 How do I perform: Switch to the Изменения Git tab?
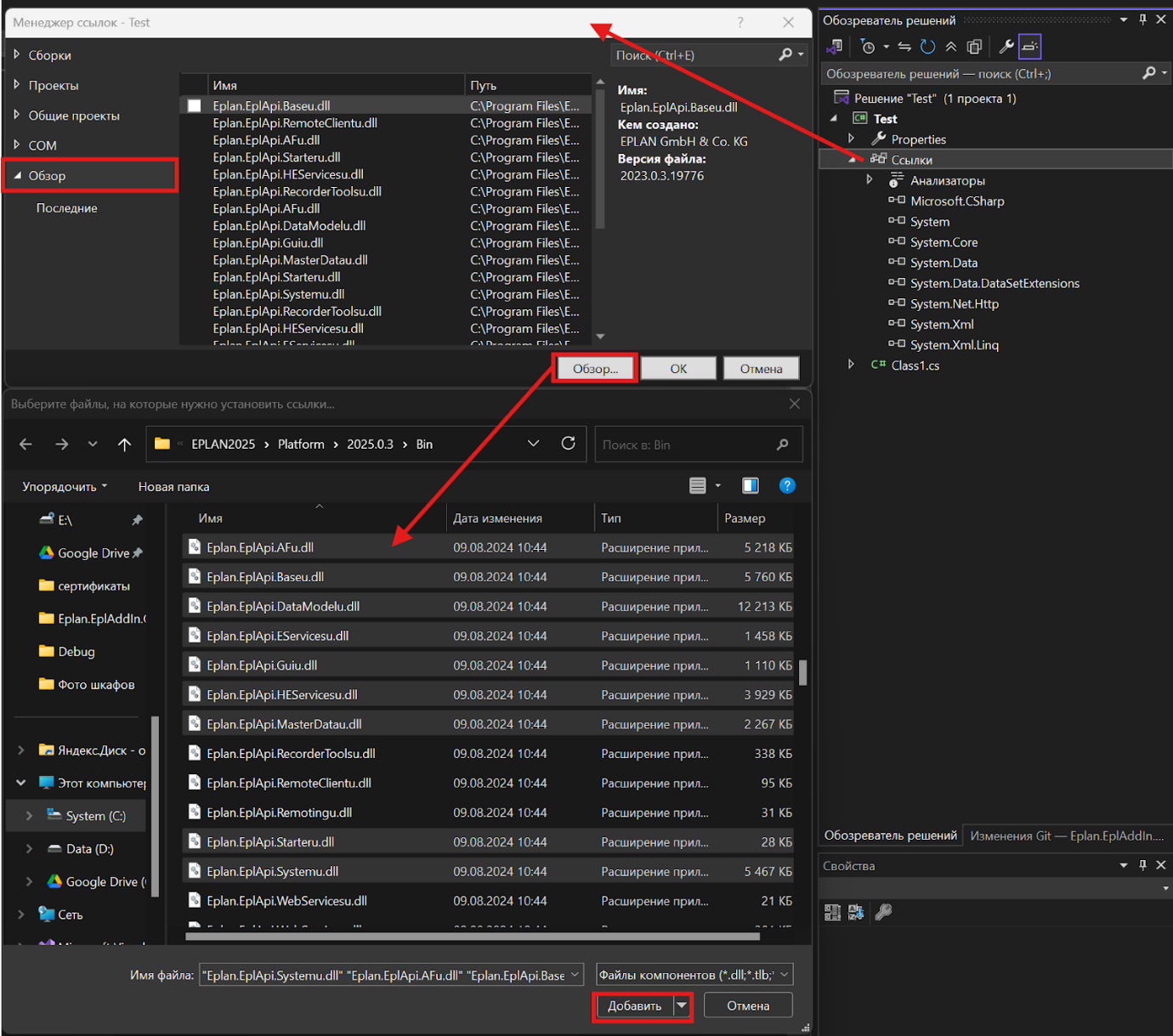point(1066,835)
